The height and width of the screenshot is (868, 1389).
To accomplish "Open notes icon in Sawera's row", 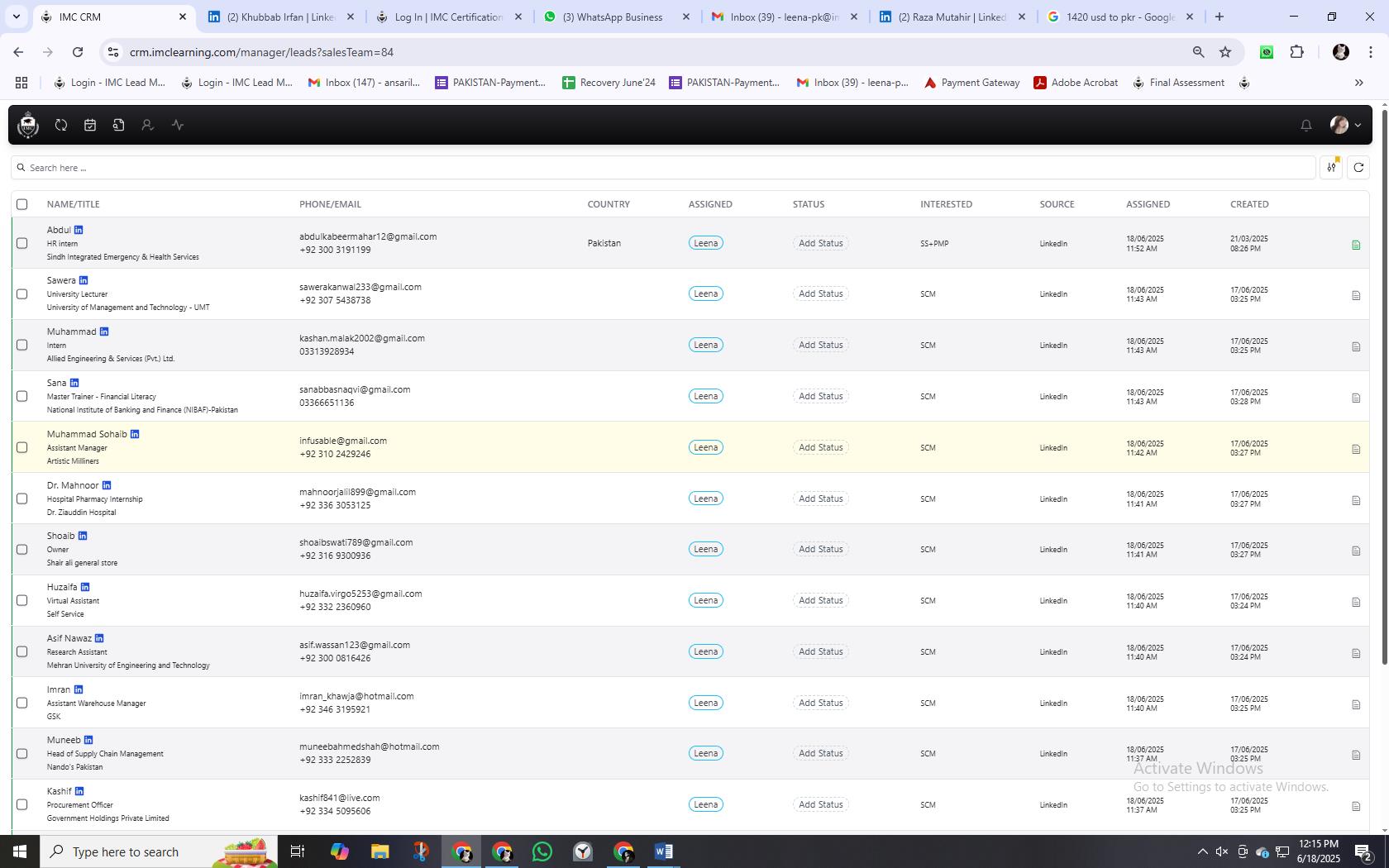I will pyautogui.click(x=1356, y=295).
